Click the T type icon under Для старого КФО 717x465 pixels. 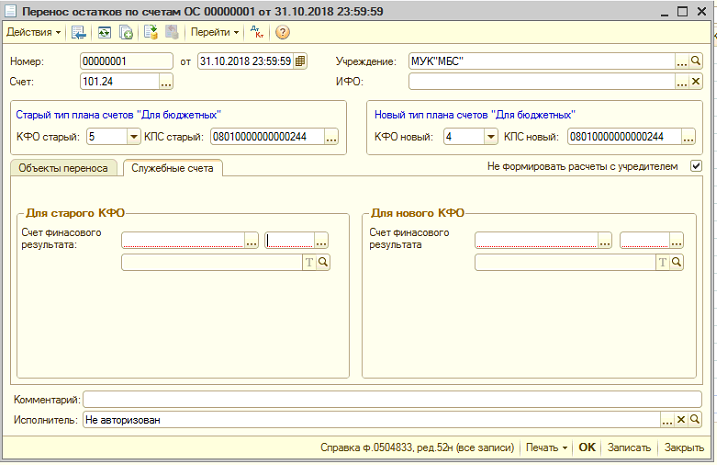309,262
